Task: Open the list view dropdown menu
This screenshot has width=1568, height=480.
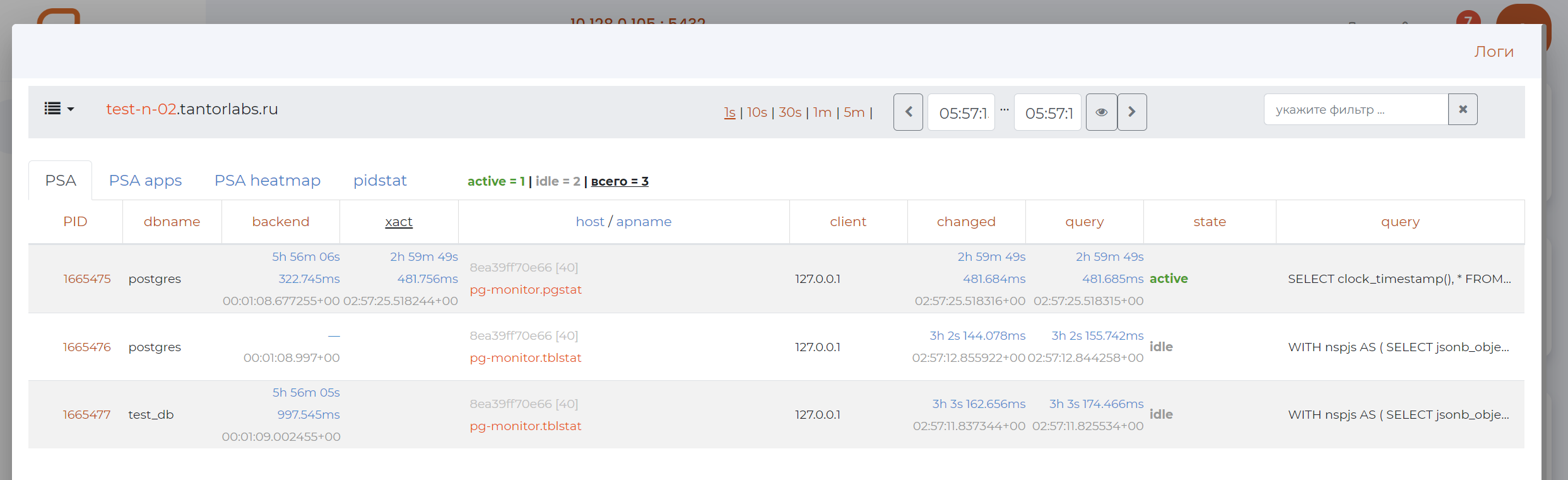Action: pyautogui.click(x=59, y=109)
